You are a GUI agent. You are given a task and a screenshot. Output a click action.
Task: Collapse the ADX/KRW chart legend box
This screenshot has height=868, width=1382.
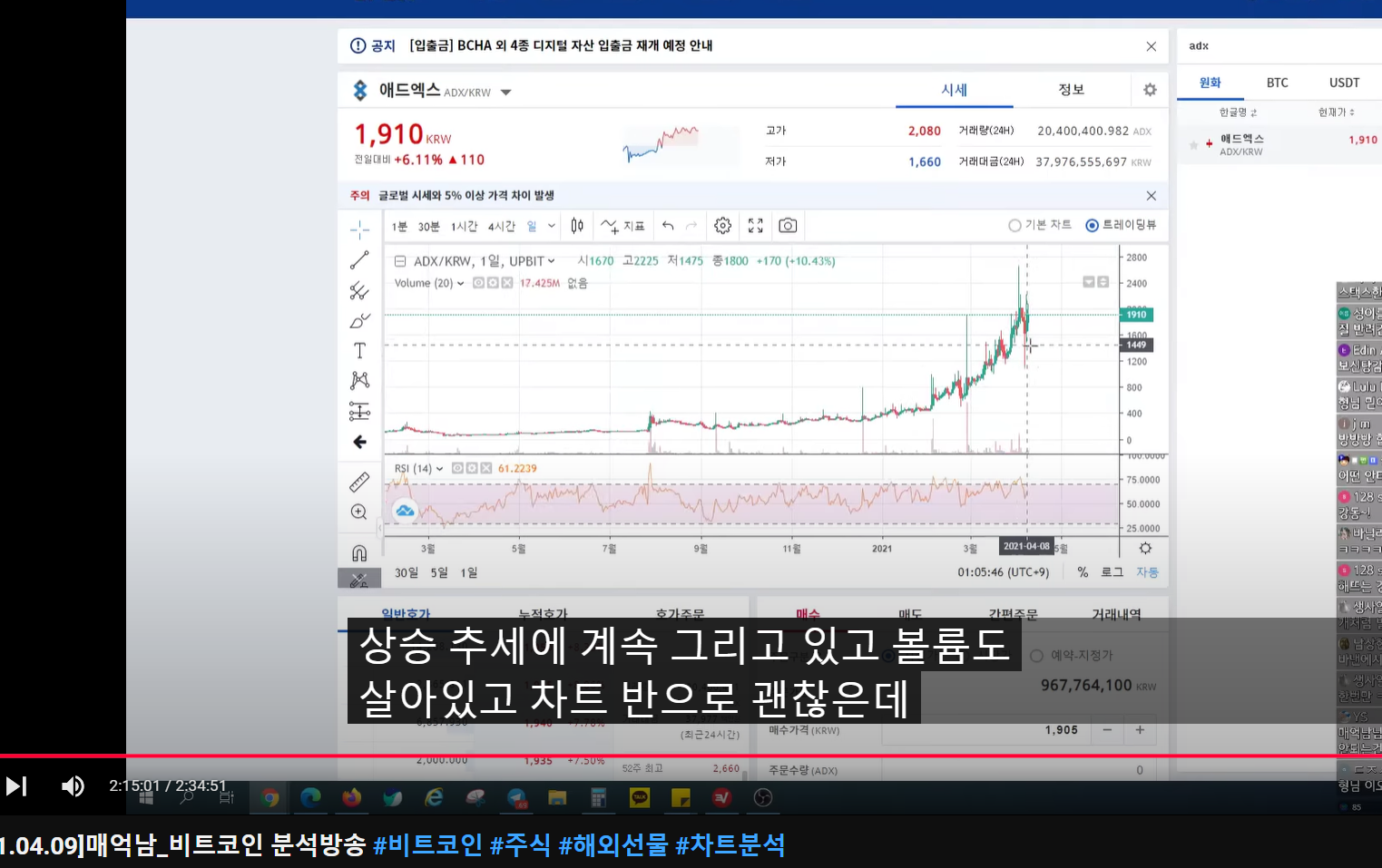[399, 261]
